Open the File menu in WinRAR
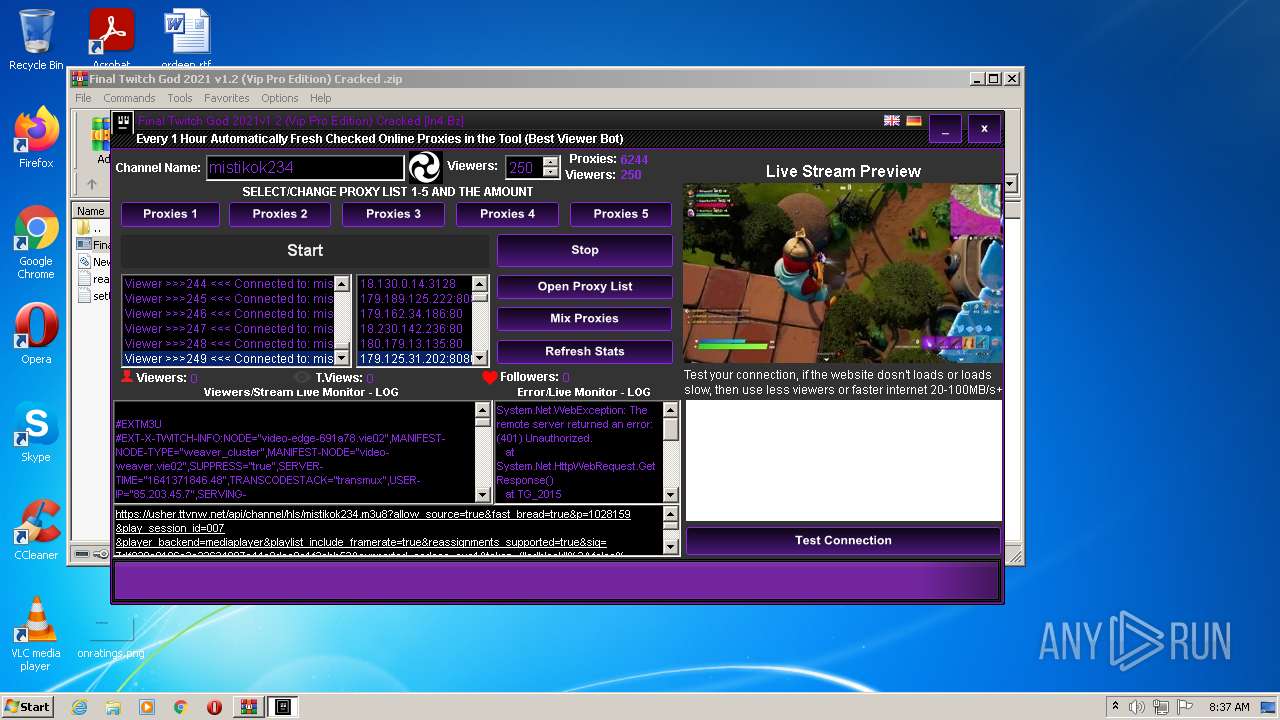Viewport: 1280px width, 720px height. (83, 98)
